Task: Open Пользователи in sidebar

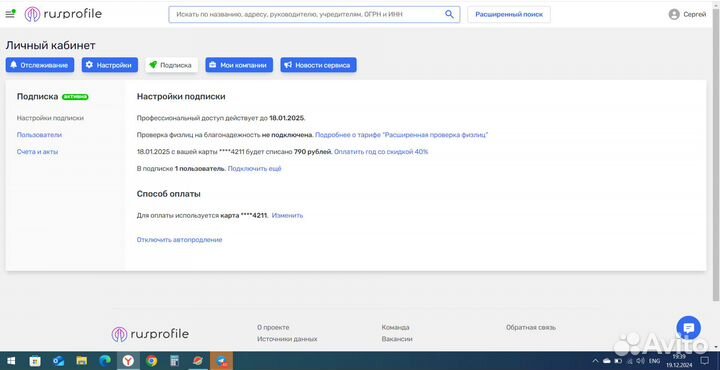Action: click(39, 135)
